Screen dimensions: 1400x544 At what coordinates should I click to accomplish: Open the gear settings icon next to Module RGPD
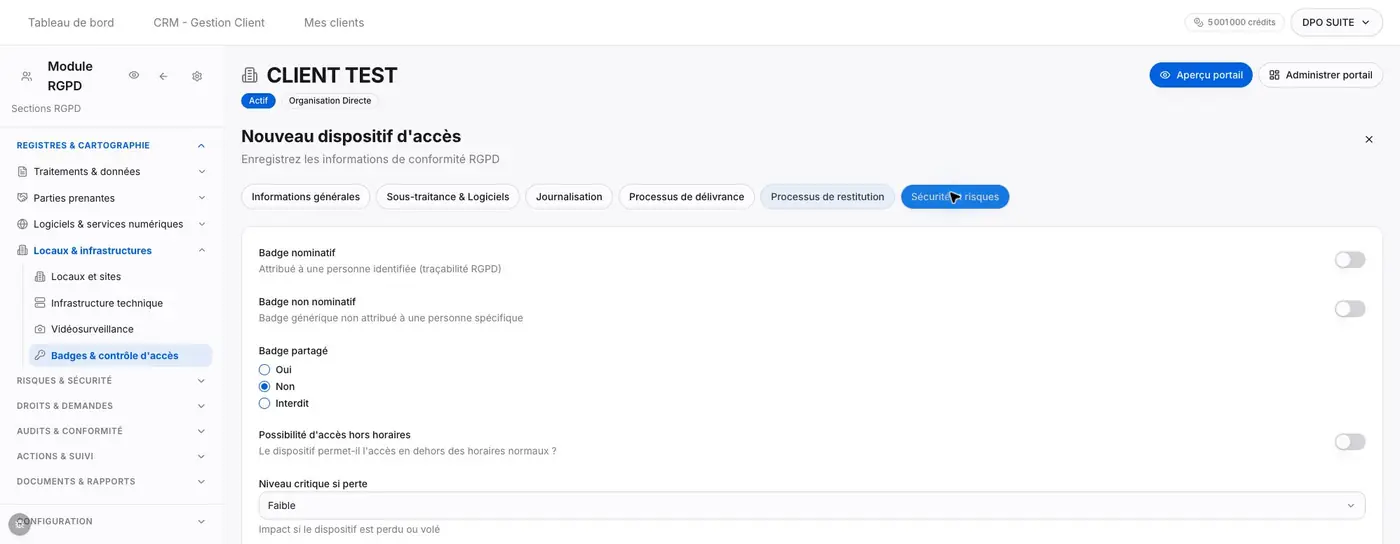click(197, 76)
